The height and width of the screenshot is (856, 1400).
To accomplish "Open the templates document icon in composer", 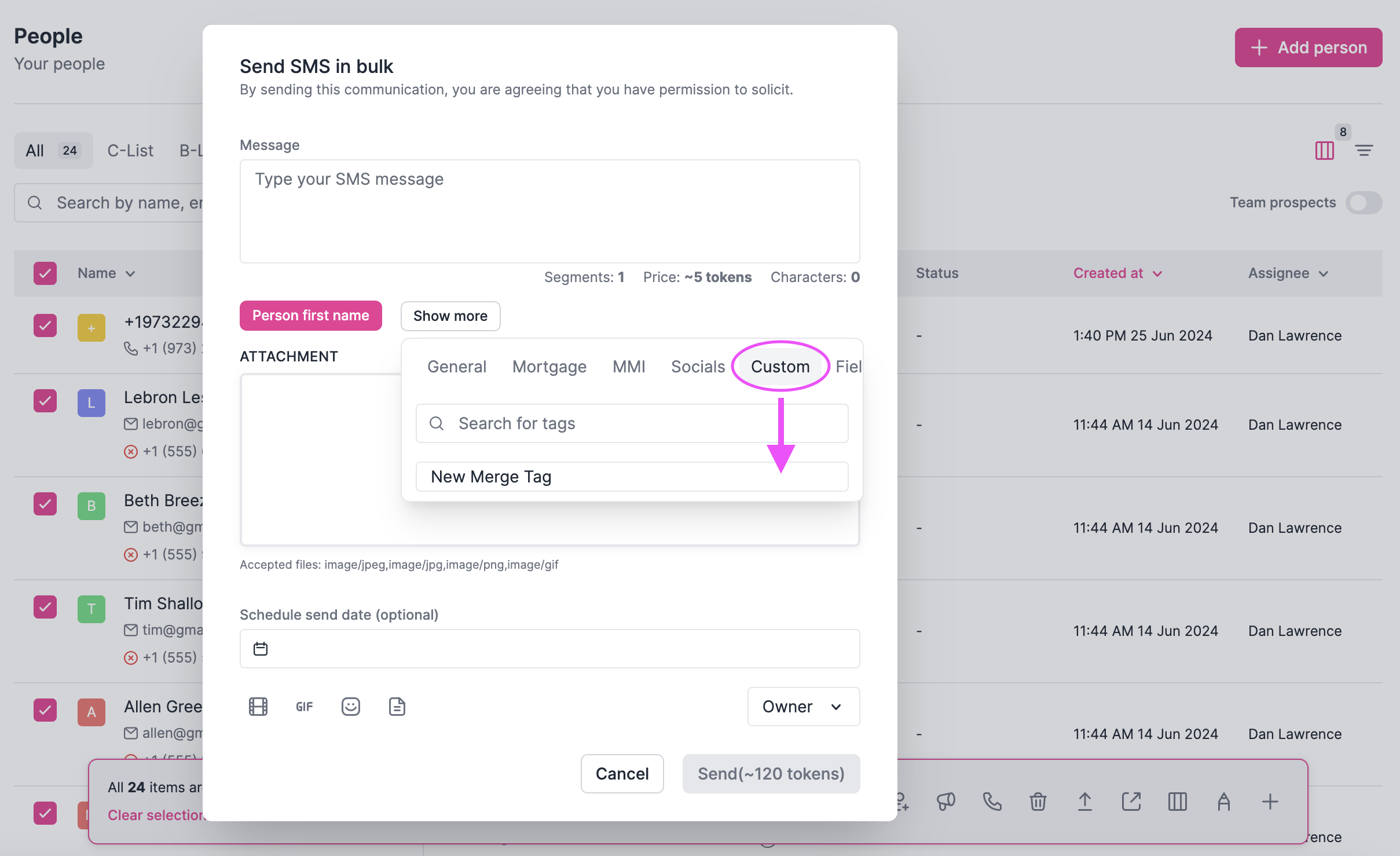I will coord(397,706).
